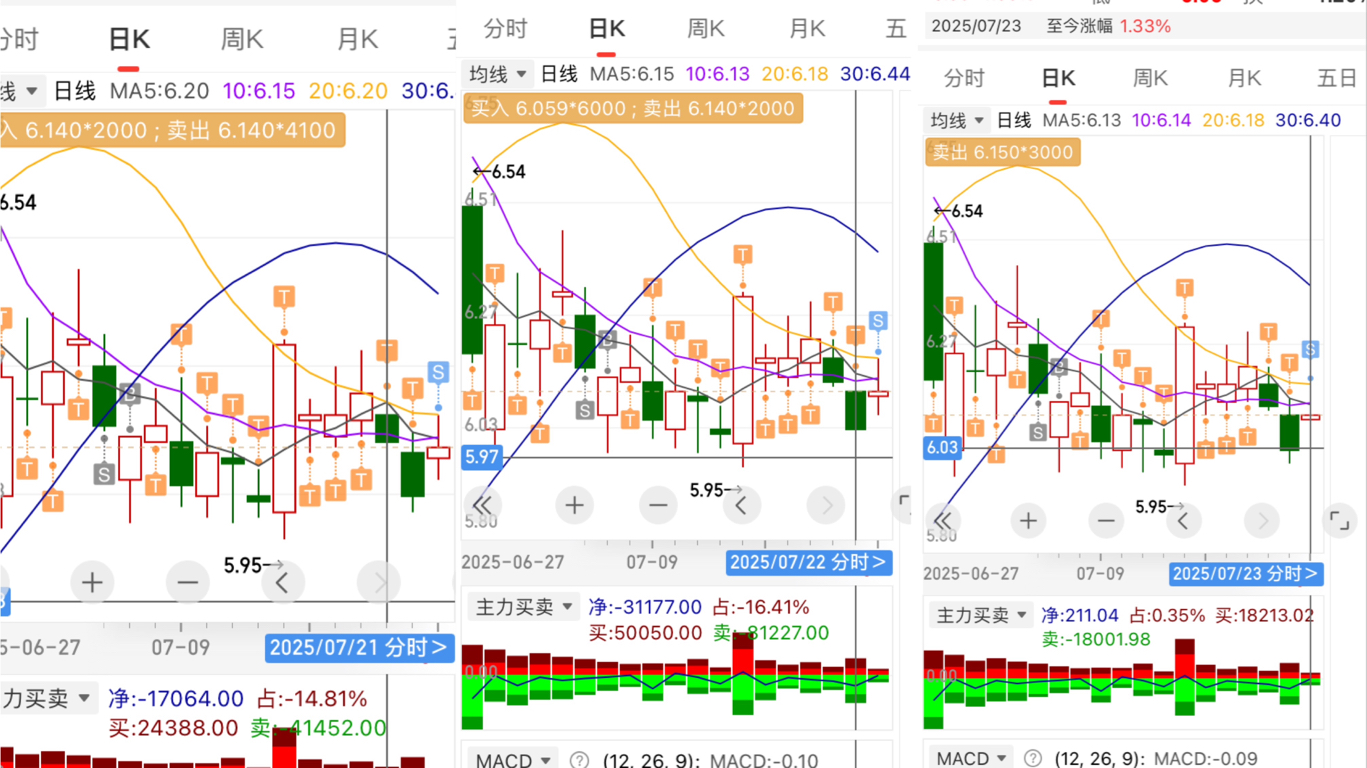
Task: Click 日线 label beside MA5:6.13
Action: pos(1014,120)
